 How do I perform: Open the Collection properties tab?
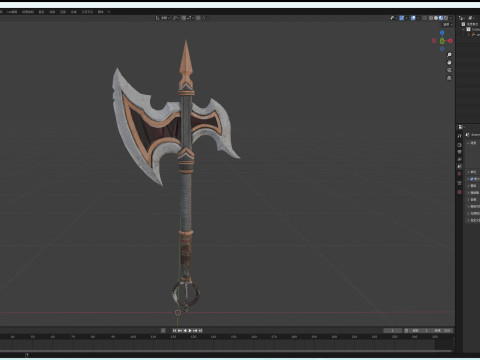pyautogui.click(x=459, y=183)
